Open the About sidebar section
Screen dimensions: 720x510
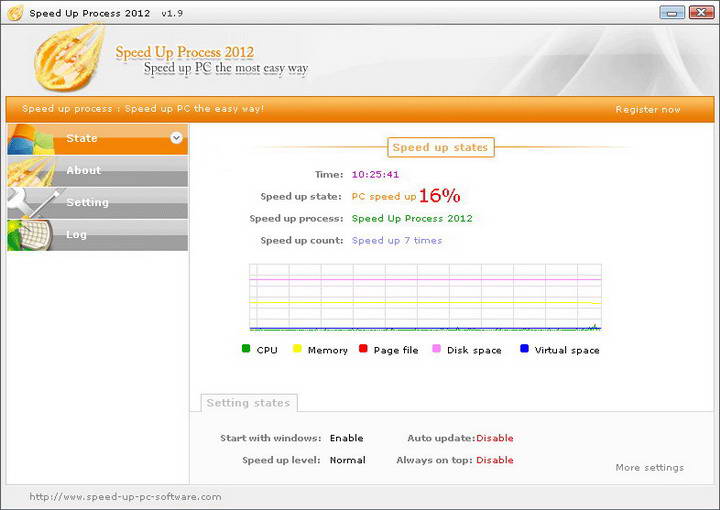(97, 171)
